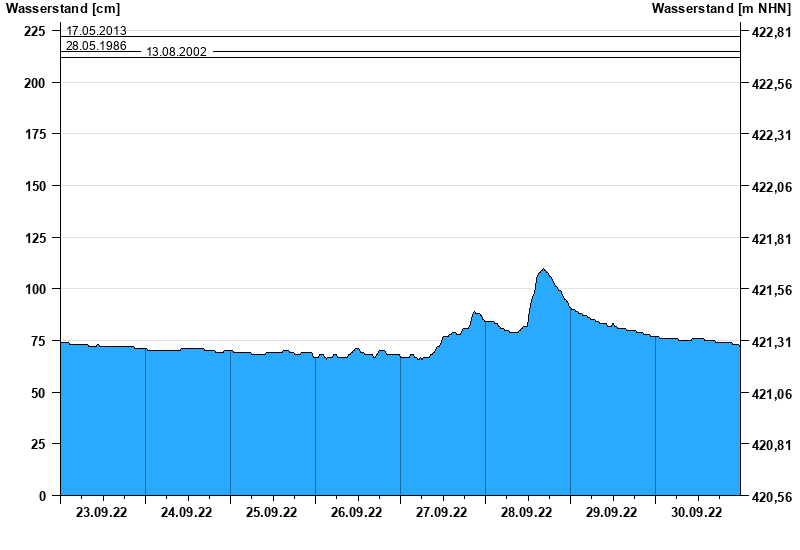The image size is (800, 550).
Task: Click the 421,31 value on the right axis
Action: tap(768, 342)
